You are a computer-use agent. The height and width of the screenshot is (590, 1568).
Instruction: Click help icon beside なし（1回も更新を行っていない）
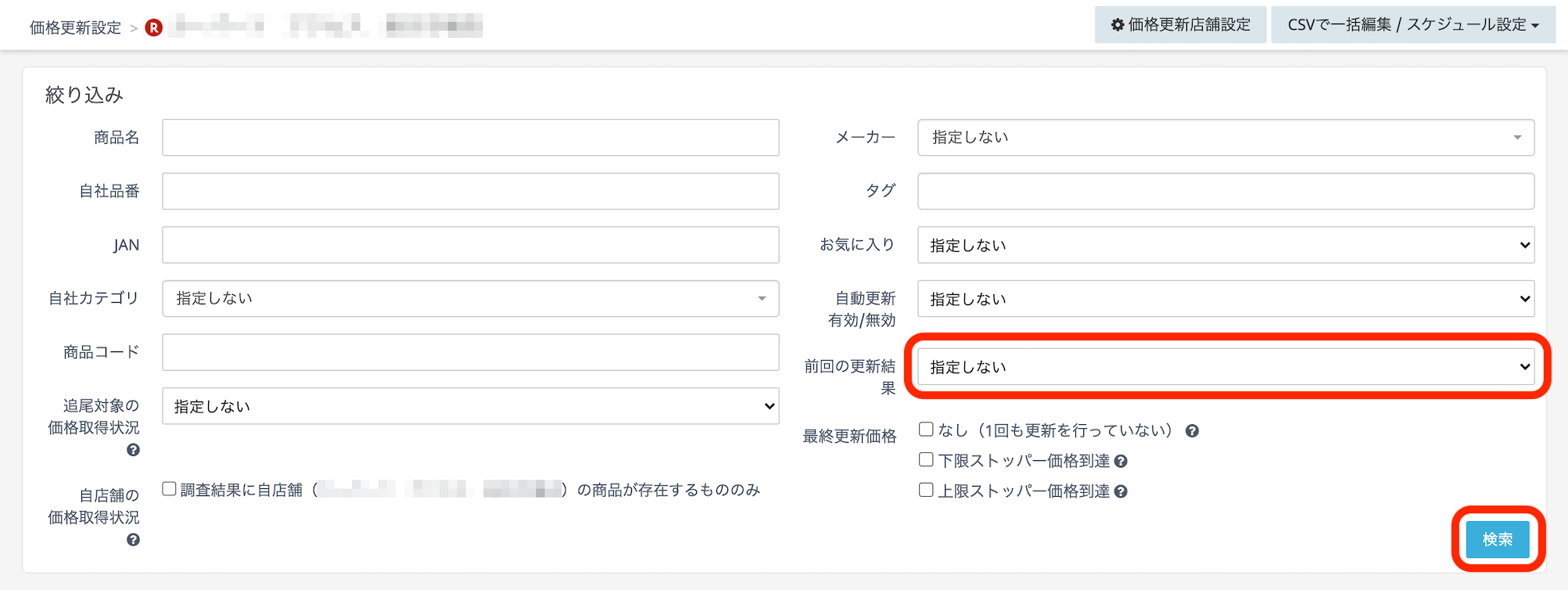[x=1192, y=431]
